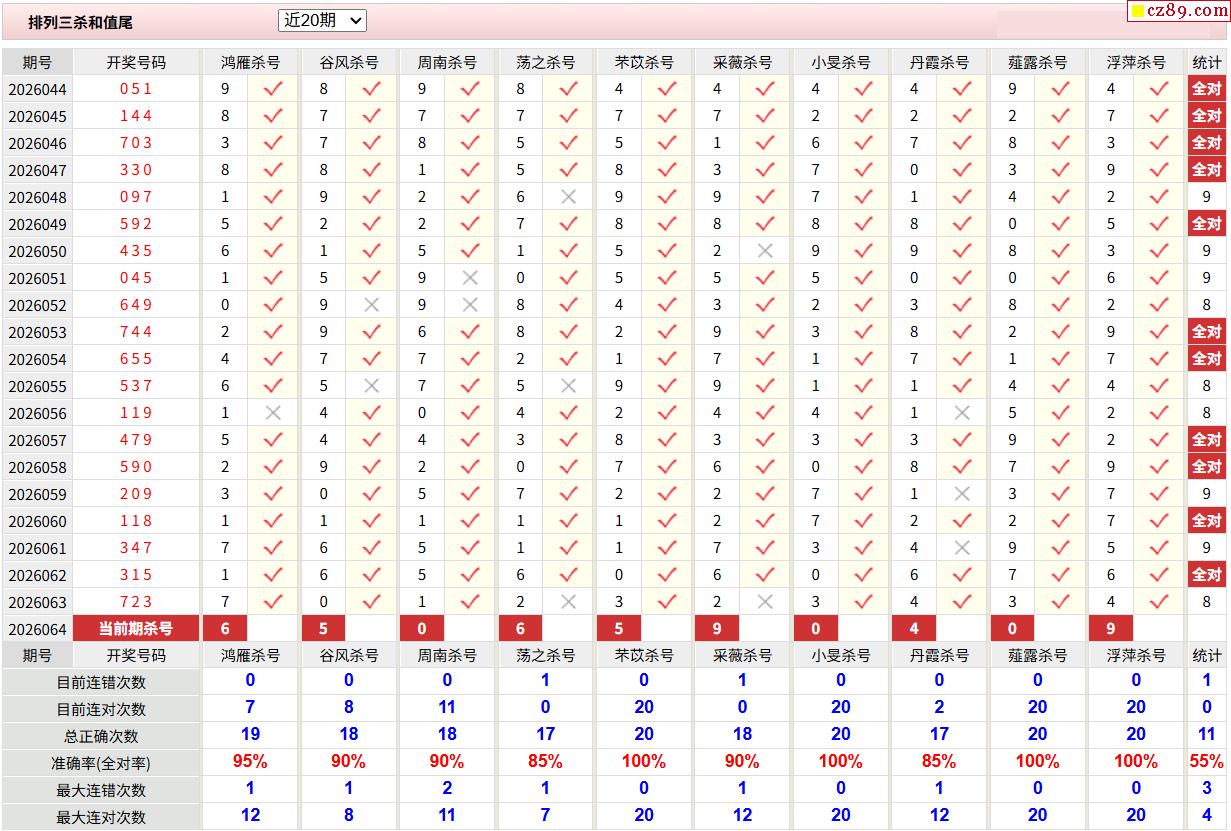
Task: Click the gray X mark in row 2026048 荡之 column
Action: [569, 197]
